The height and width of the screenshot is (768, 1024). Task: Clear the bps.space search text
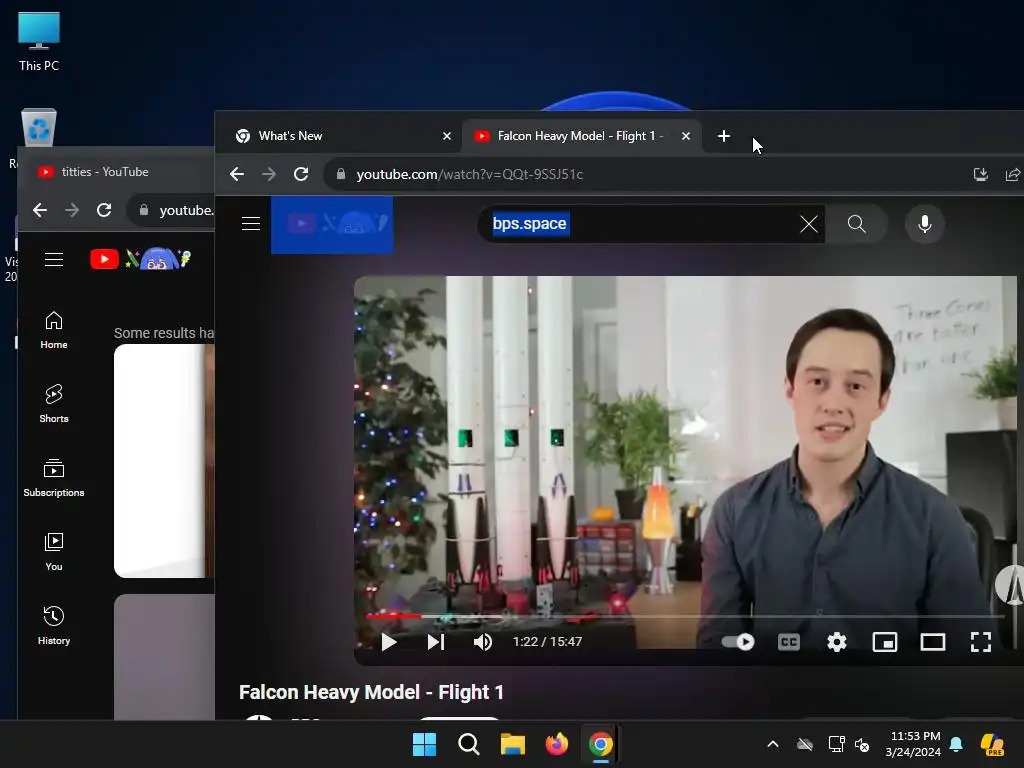click(808, 224)
